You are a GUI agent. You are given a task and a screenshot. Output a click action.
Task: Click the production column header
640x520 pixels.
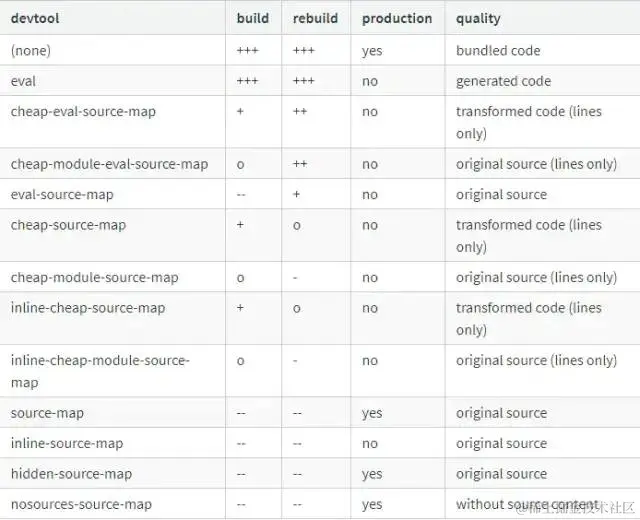pyautogui.click(x=397, y=18)
